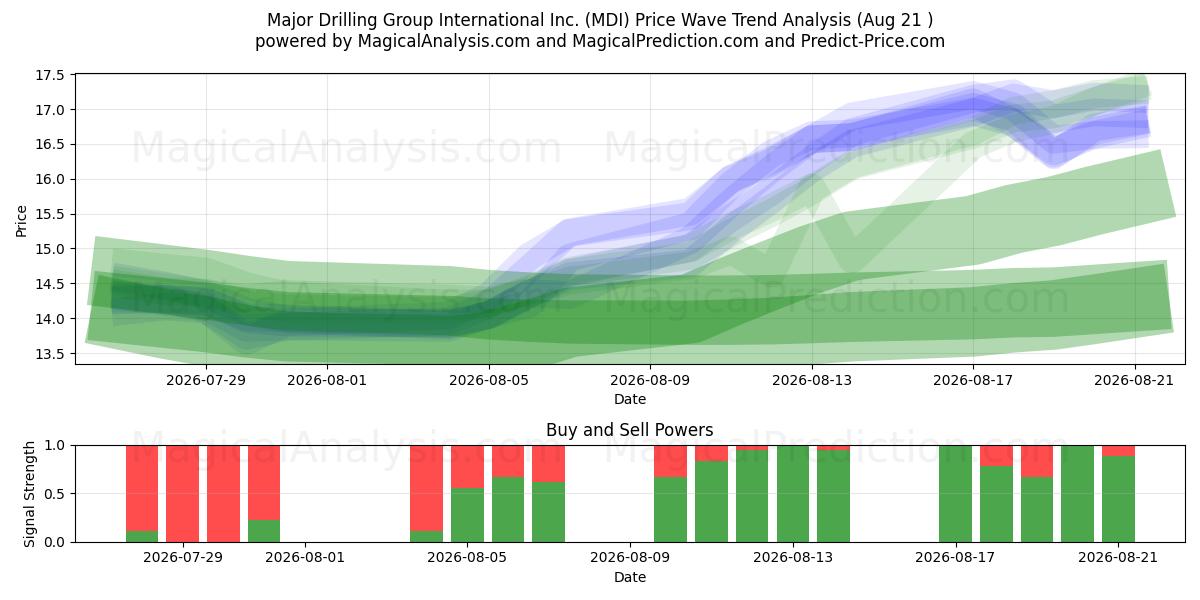The height and width of the screenshot is (600, 1200).
Task: Click 2026-08-13 tick on price chart axis
Action: click(x=812, y=380)
